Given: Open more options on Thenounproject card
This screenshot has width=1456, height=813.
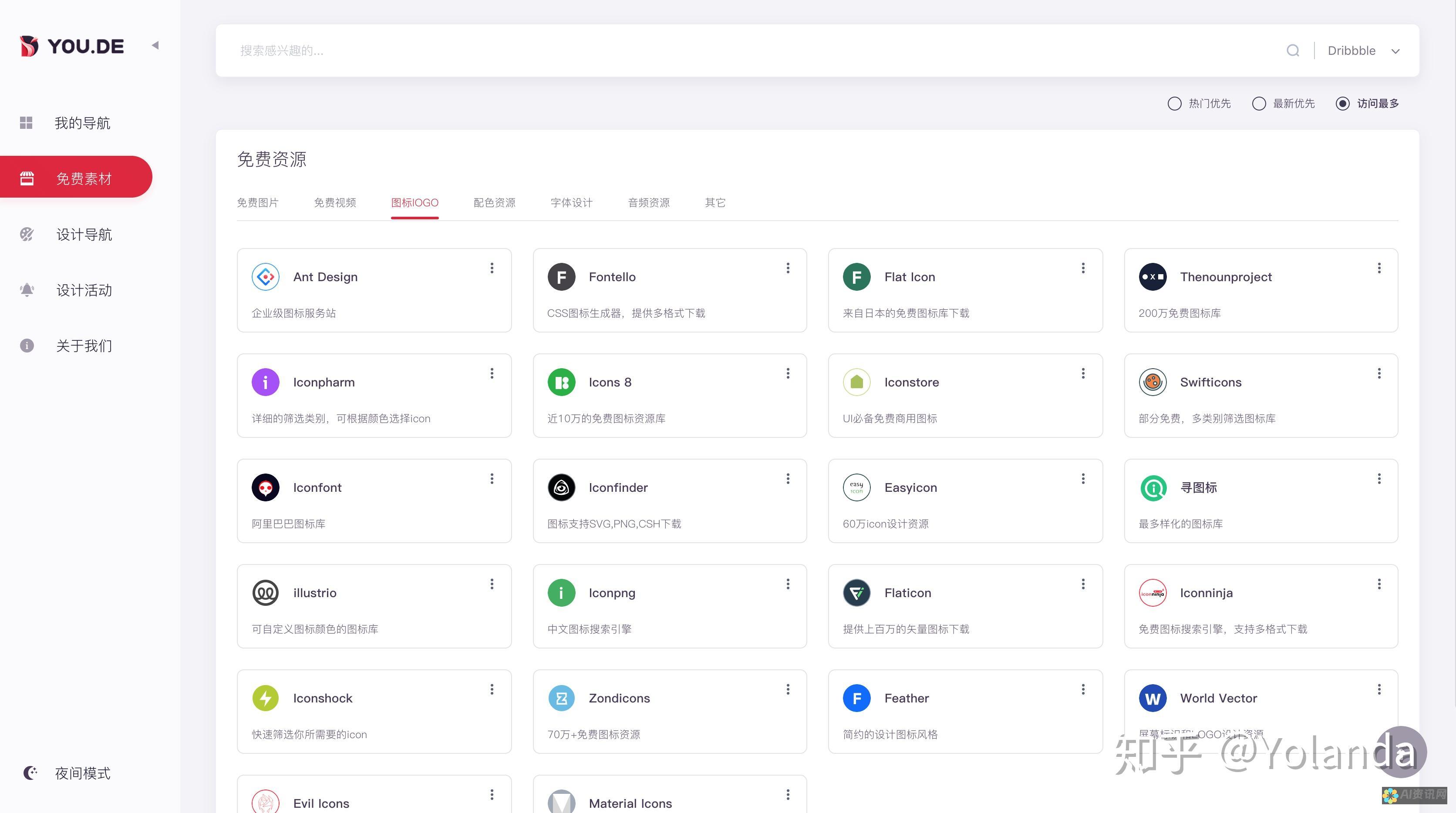Looking at the screenshot, I should point(1379,268).
